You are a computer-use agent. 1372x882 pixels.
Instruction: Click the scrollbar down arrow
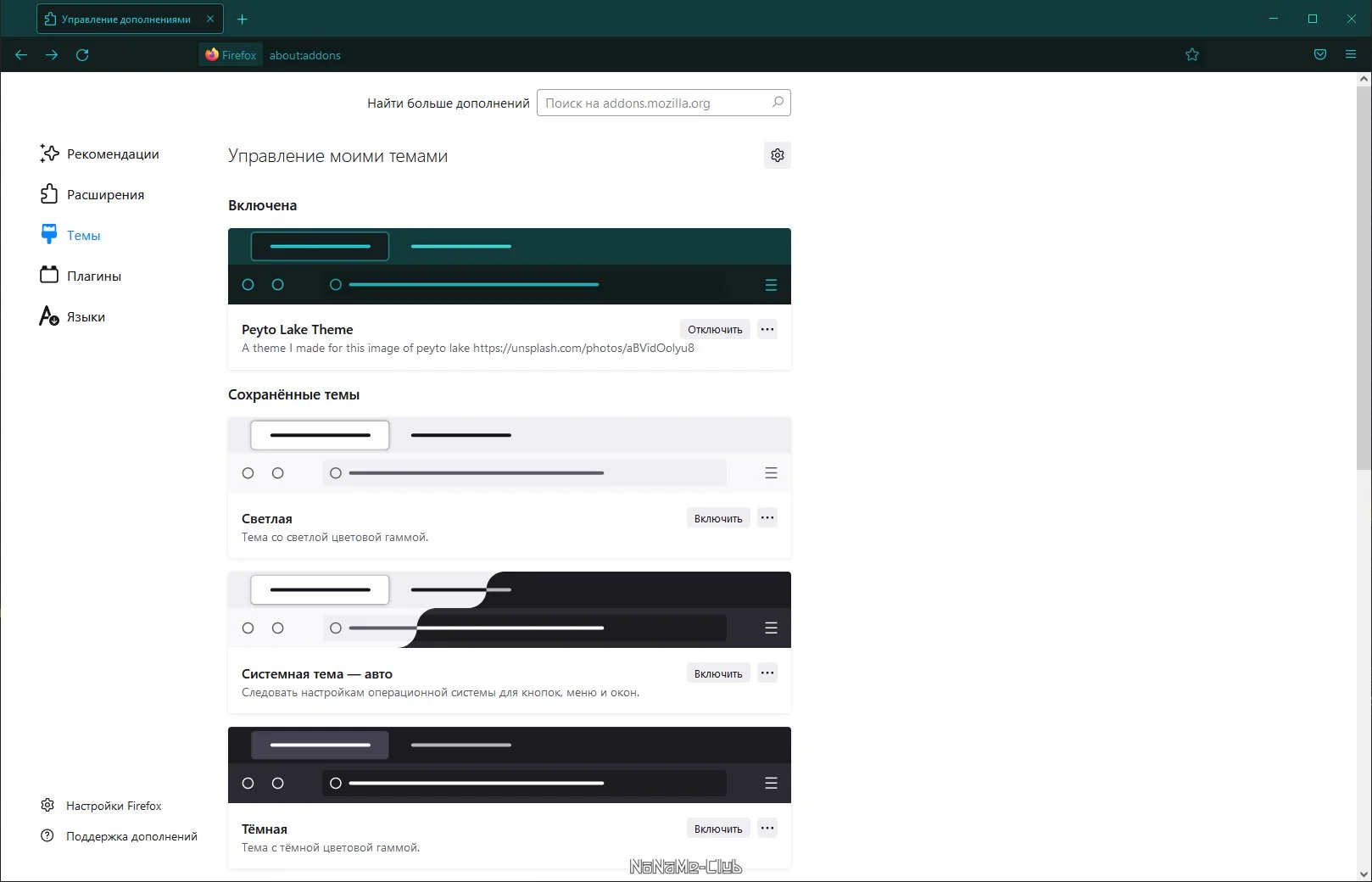point(1364,874)
